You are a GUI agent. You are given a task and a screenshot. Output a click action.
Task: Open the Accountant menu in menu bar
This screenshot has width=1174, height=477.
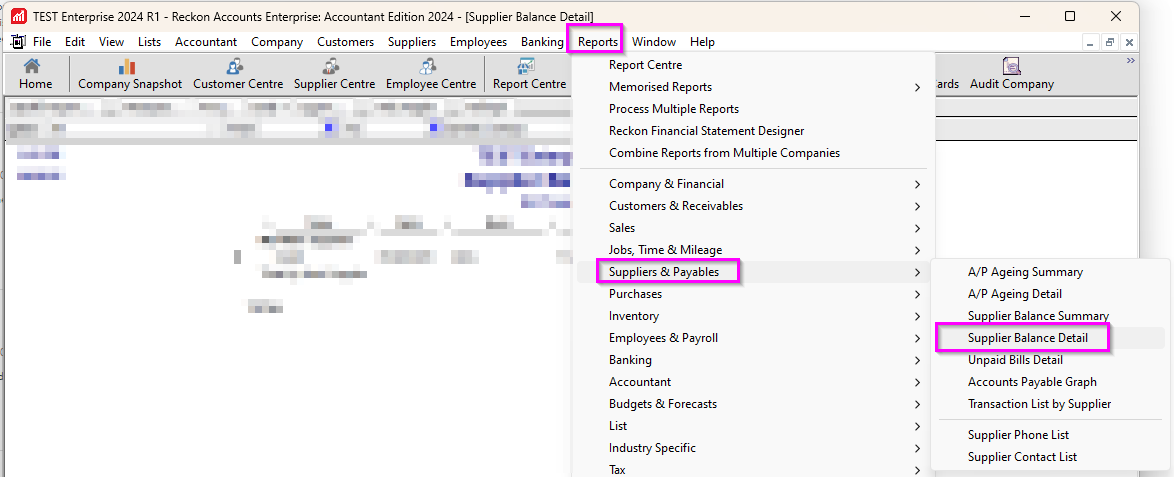pyautogui.click(x=206, y=42)
